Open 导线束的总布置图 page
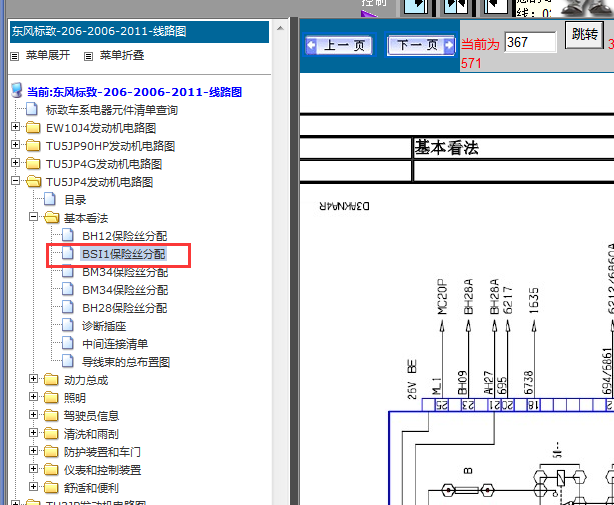 coord(126,362)
